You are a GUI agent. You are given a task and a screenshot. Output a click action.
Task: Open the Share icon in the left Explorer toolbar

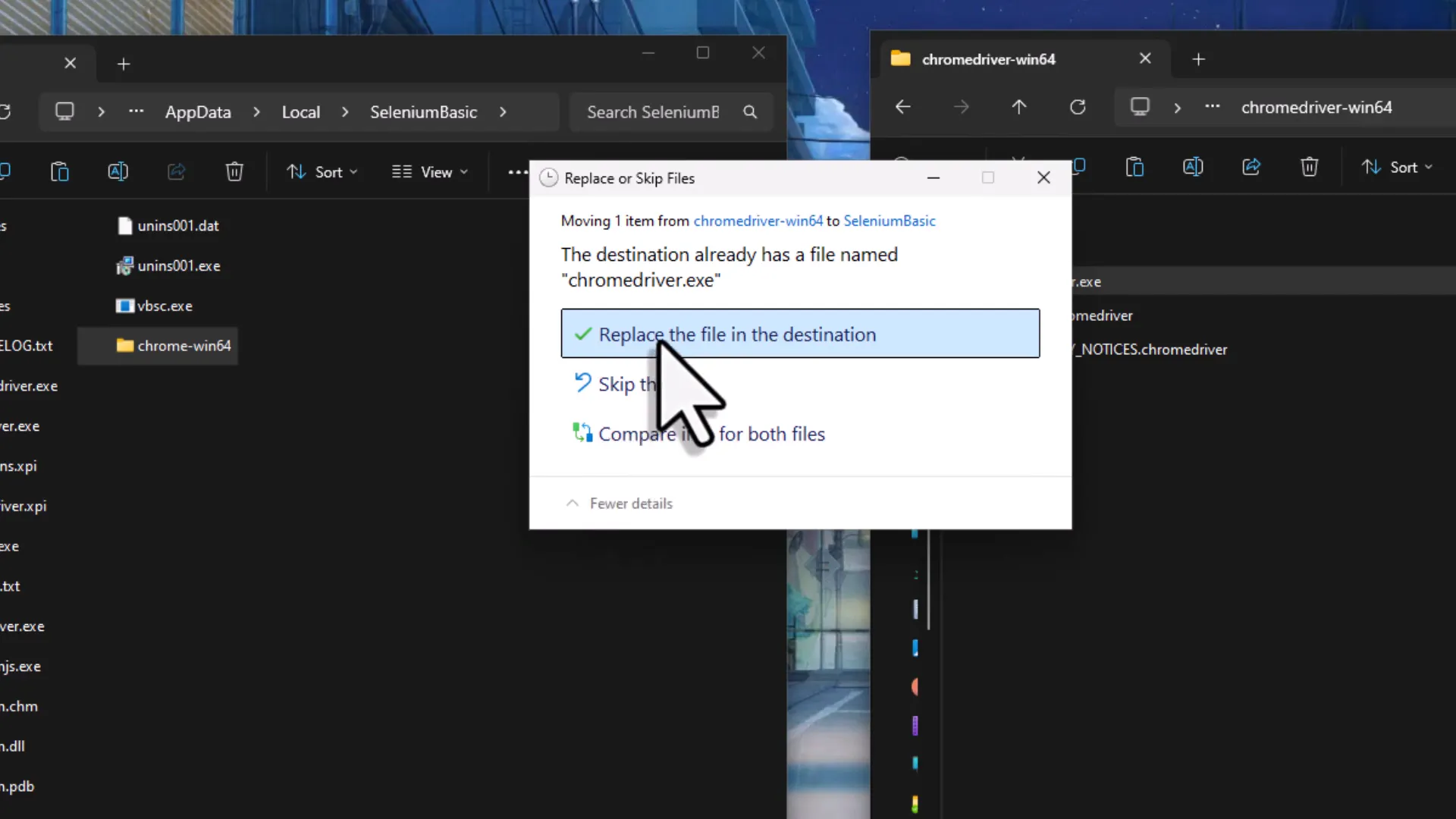coord(176,171)
